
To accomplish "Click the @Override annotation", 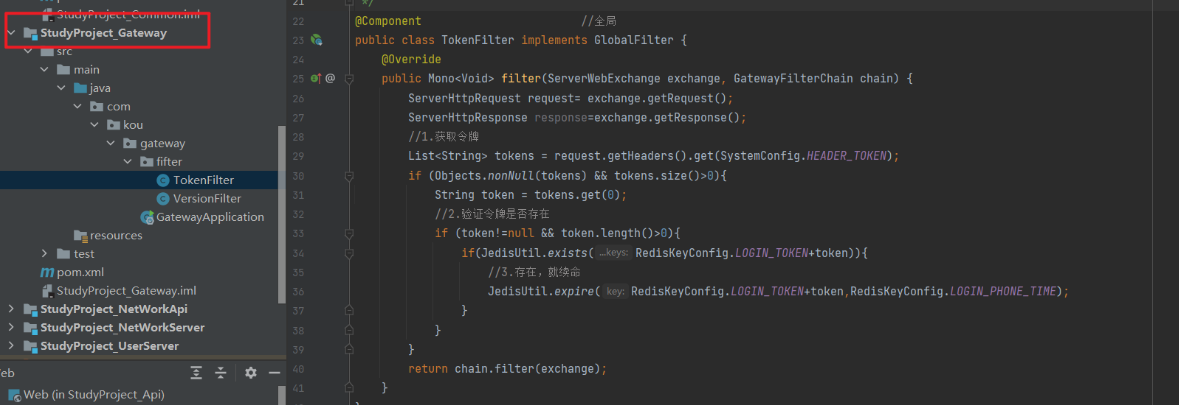I will [x=411, y=59].
